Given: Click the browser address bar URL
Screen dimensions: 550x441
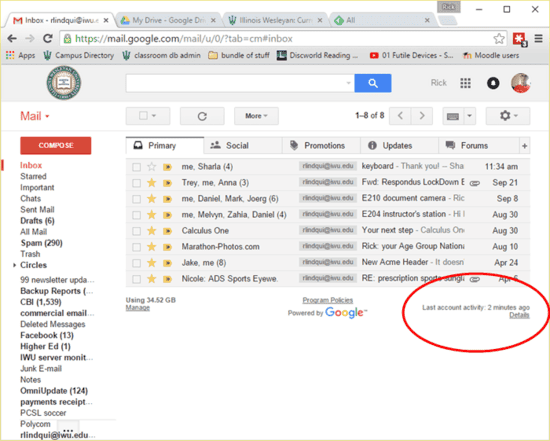Looking at the screenshot, I should point(183,39).
